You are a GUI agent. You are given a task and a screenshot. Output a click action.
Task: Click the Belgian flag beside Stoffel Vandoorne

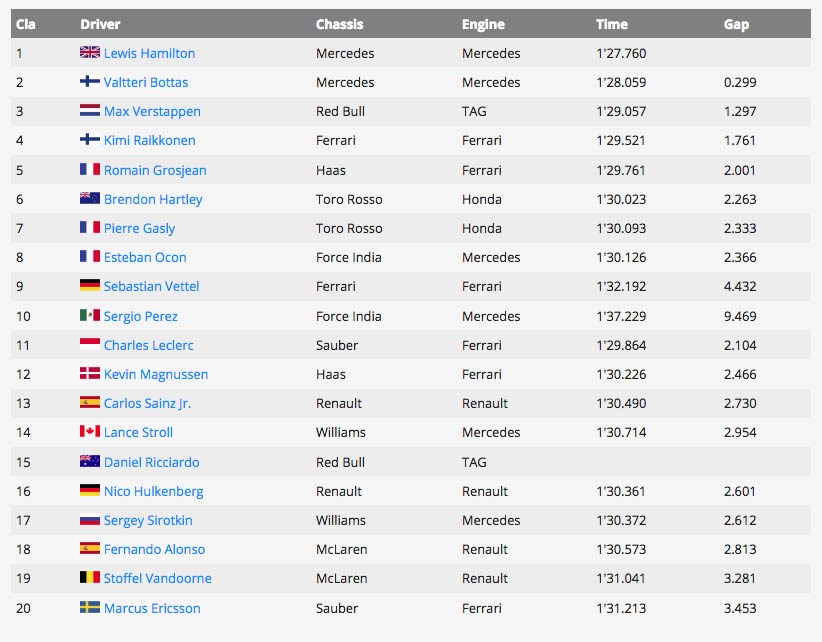coord(89,578)
